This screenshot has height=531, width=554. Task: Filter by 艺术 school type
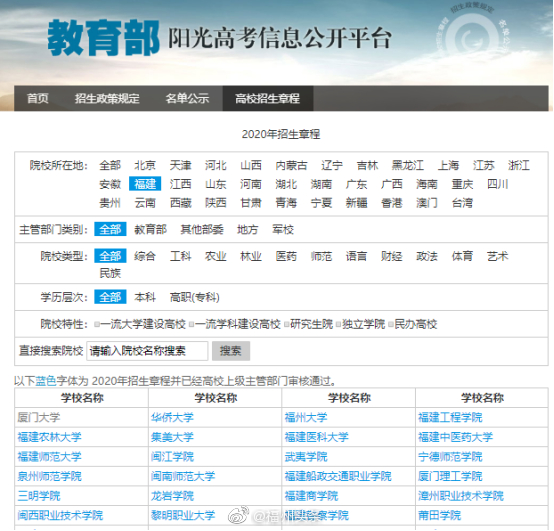click(497, 256)
